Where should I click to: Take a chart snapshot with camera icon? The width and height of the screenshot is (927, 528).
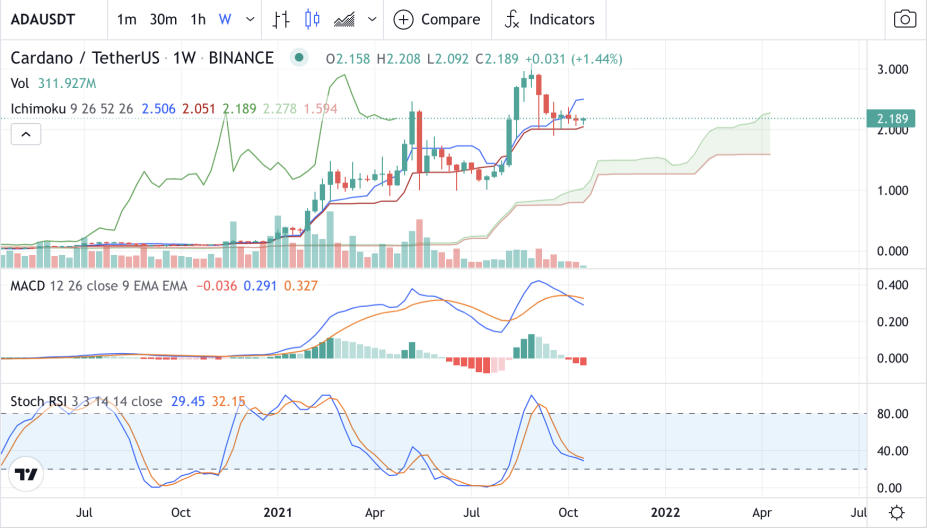pyautogui.click(x=904, y=19)
